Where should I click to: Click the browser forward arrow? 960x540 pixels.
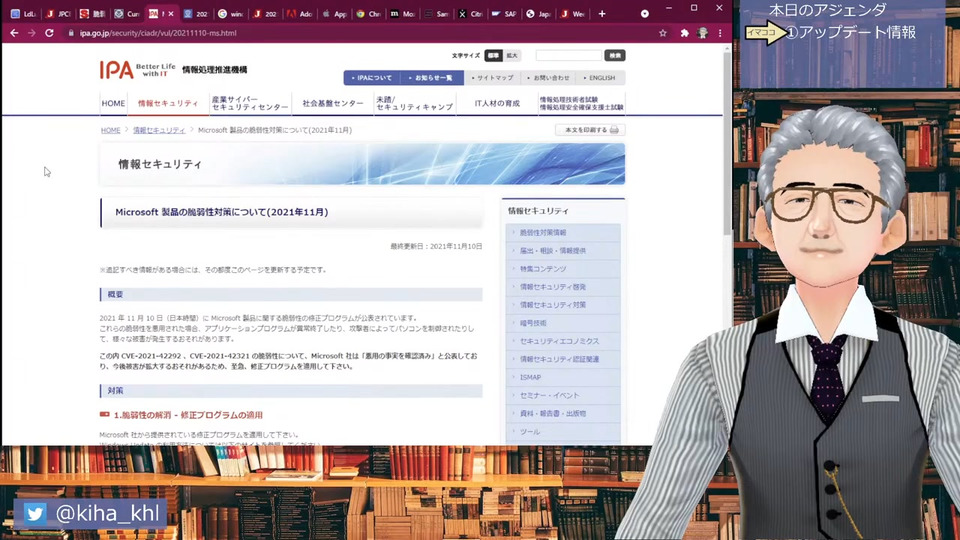tap(31, 33)
